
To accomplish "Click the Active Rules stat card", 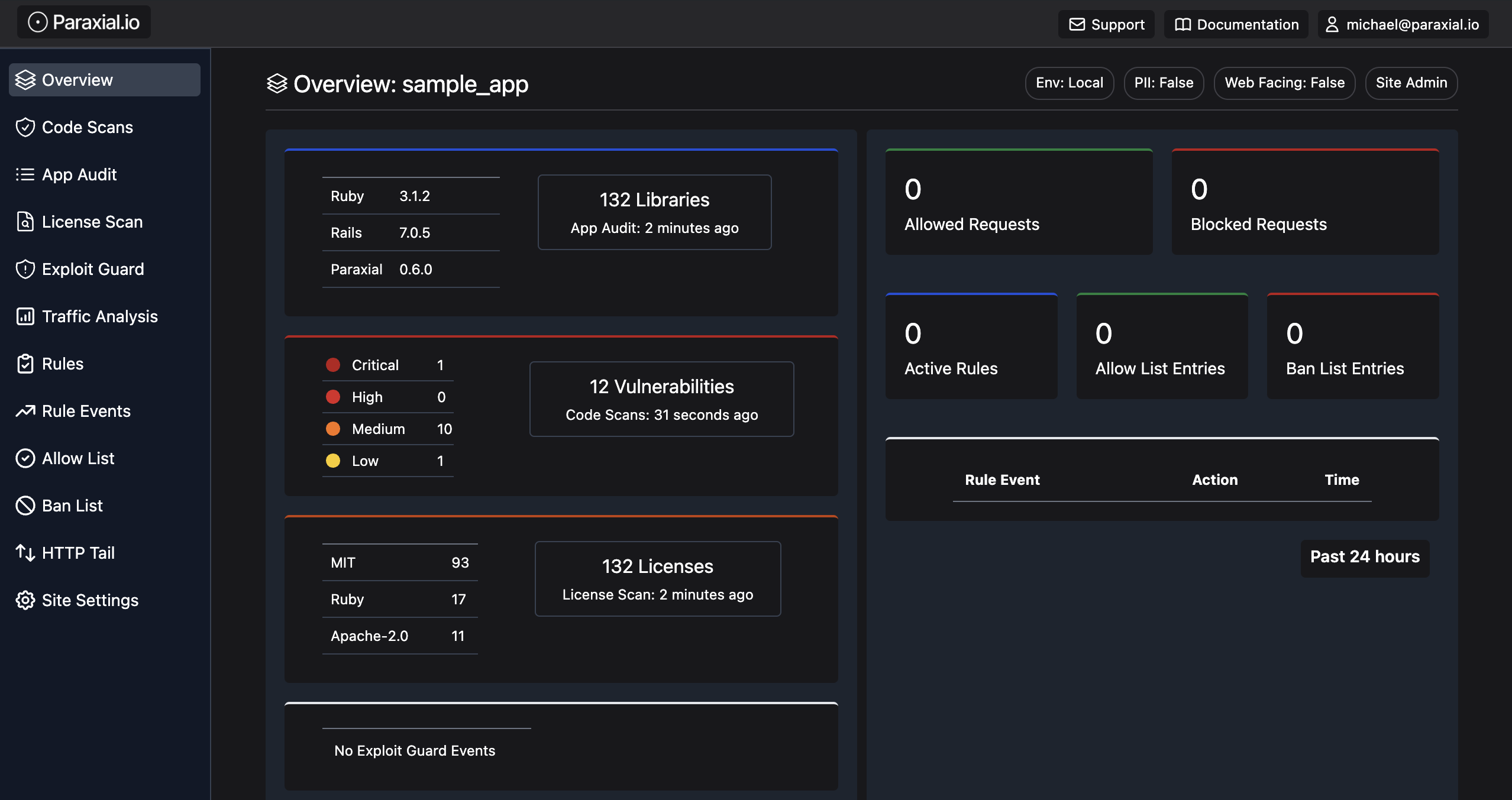I will (971, 346).
